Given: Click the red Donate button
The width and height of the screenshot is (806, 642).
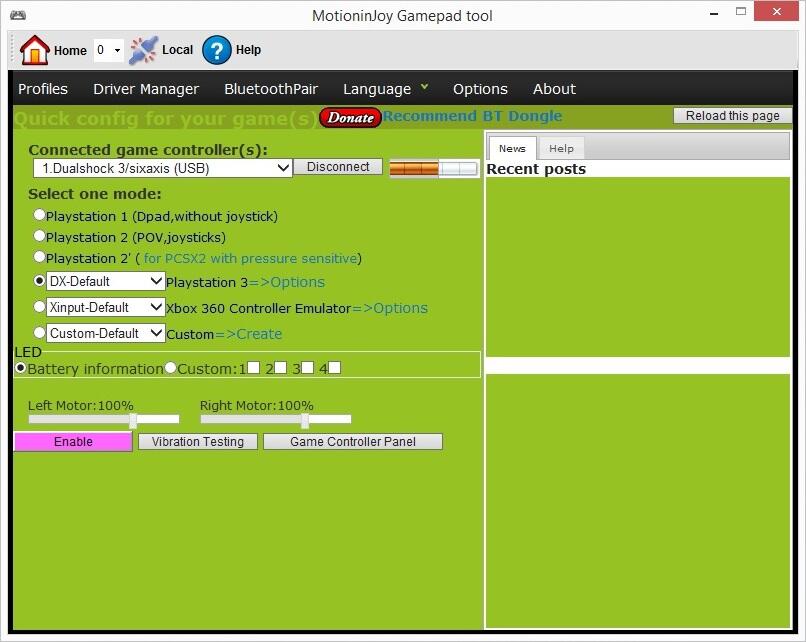Looking at the screenshot, I should [x=350, y=117].
